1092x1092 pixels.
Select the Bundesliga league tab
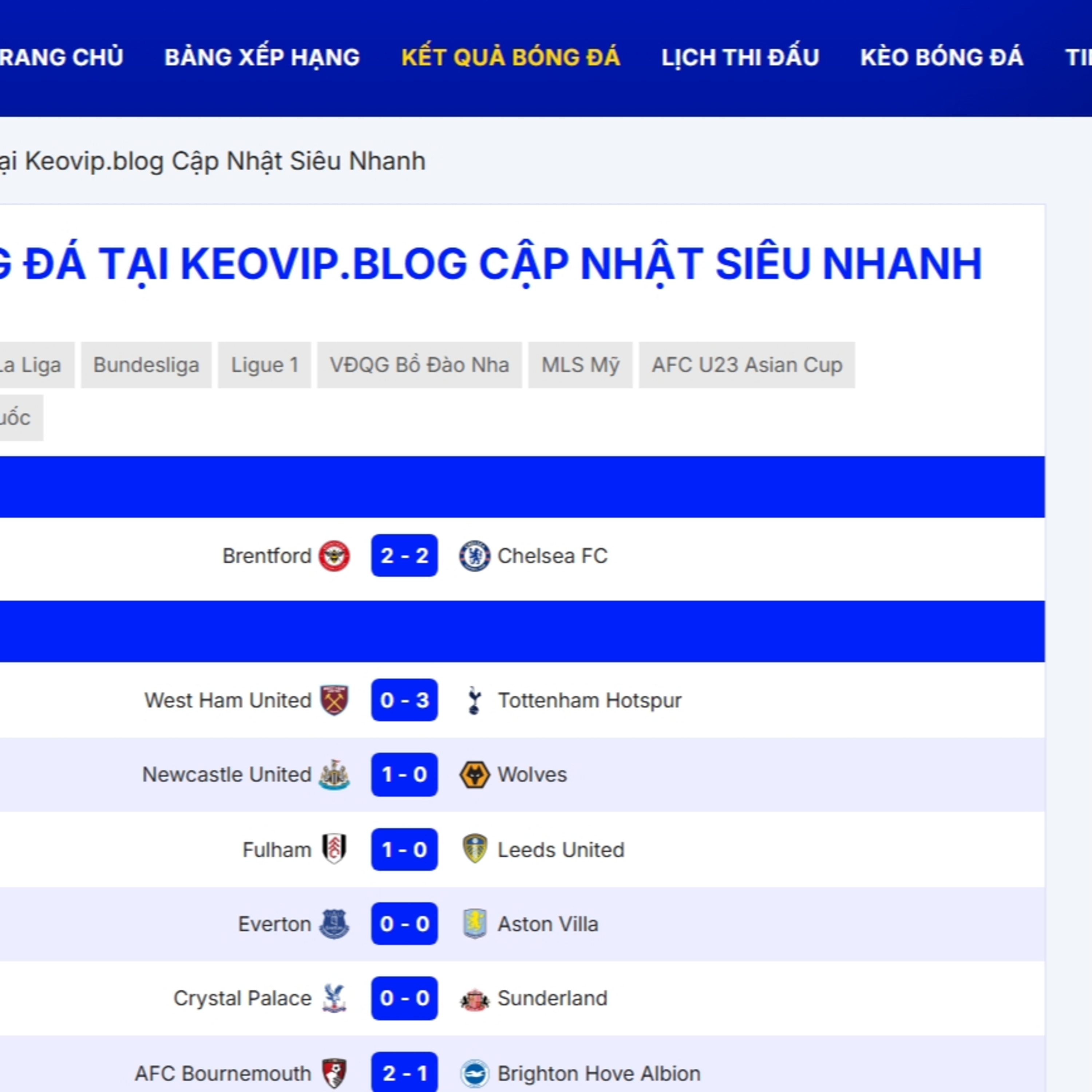[x=146, y=365]
